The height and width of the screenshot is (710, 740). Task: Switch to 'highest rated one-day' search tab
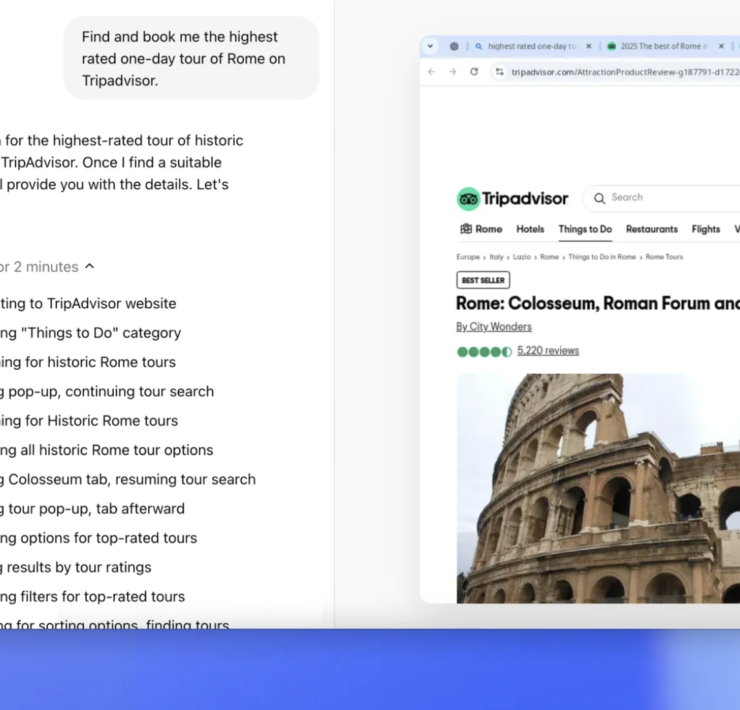[530, 46]
